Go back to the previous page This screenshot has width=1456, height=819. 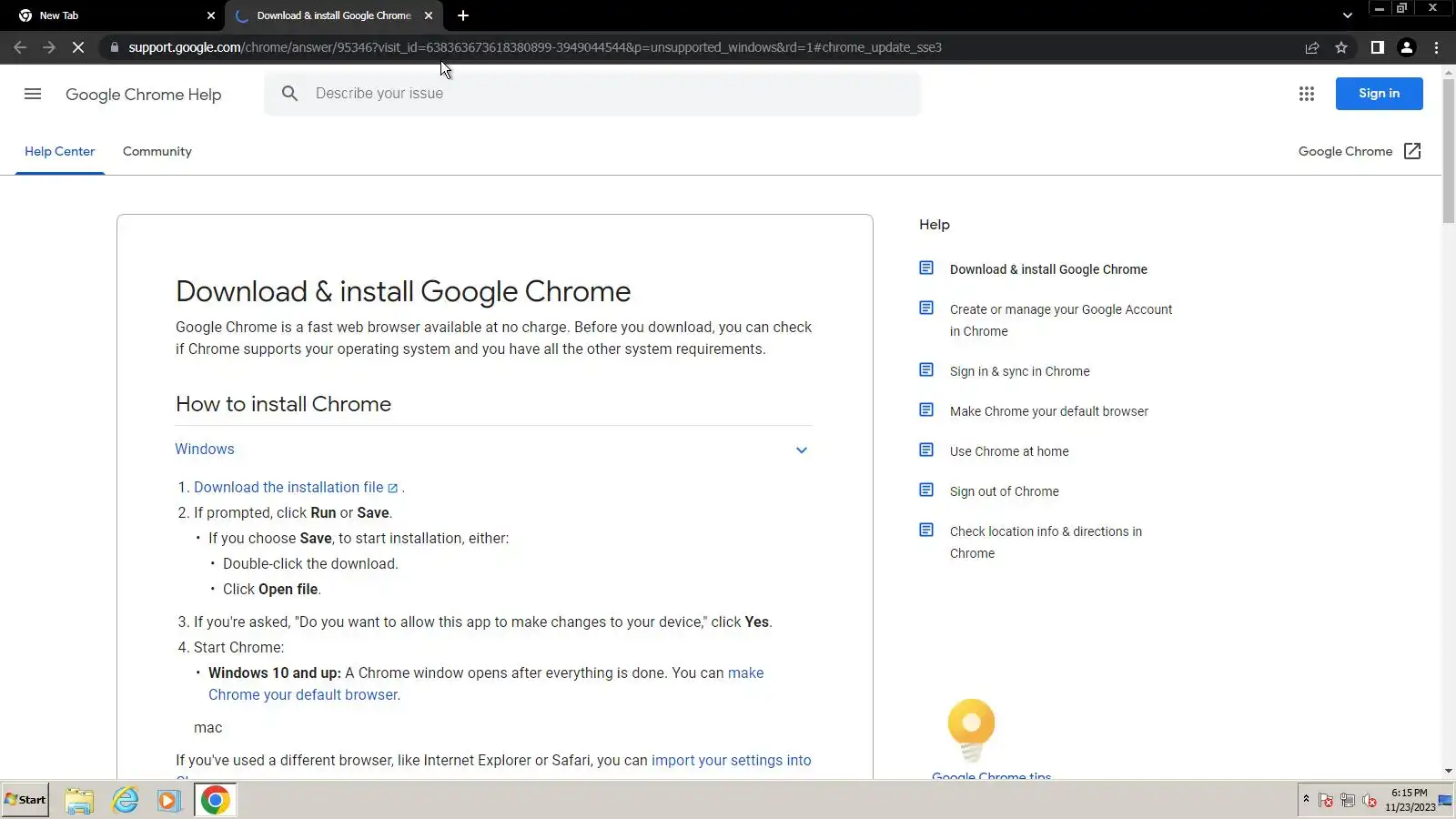pos(20,47)
